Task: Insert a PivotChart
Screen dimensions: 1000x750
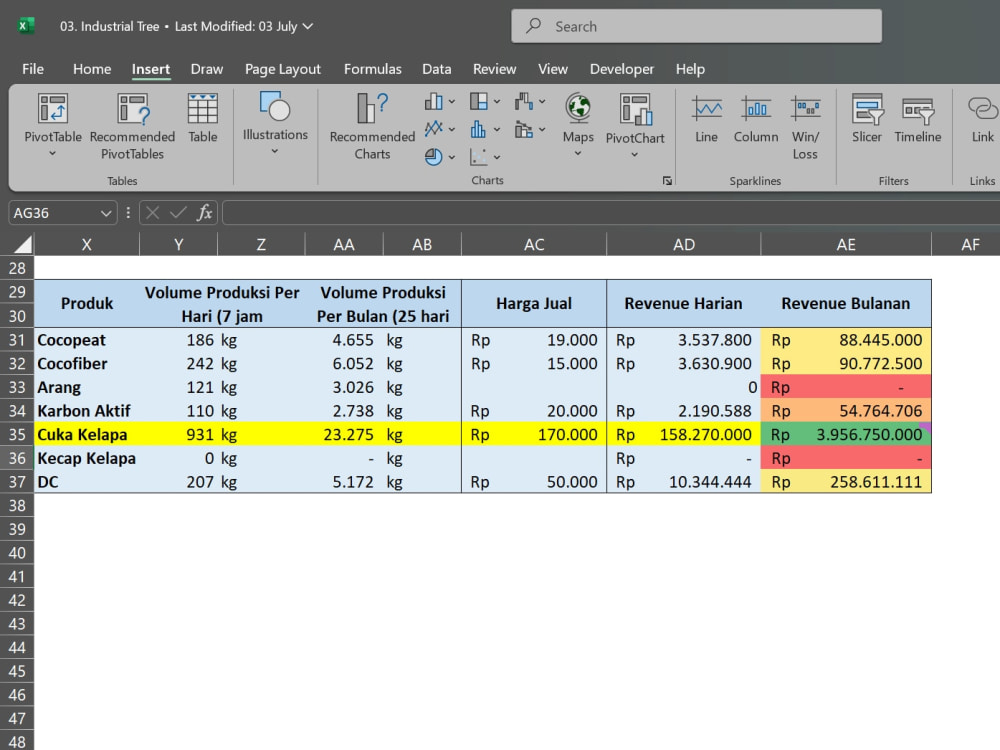Action: coord(635,126)
